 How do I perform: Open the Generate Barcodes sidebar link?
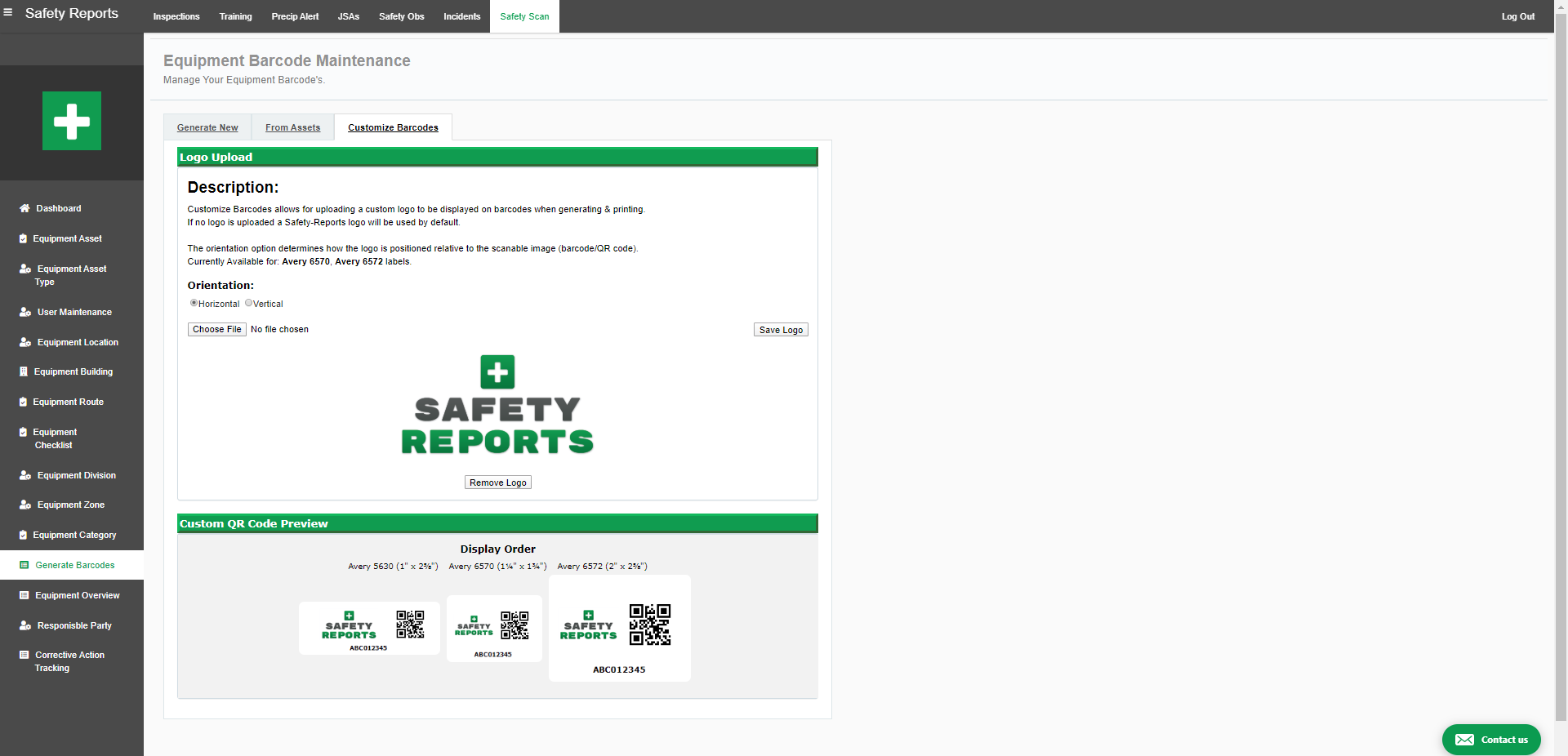coord(75,565)
